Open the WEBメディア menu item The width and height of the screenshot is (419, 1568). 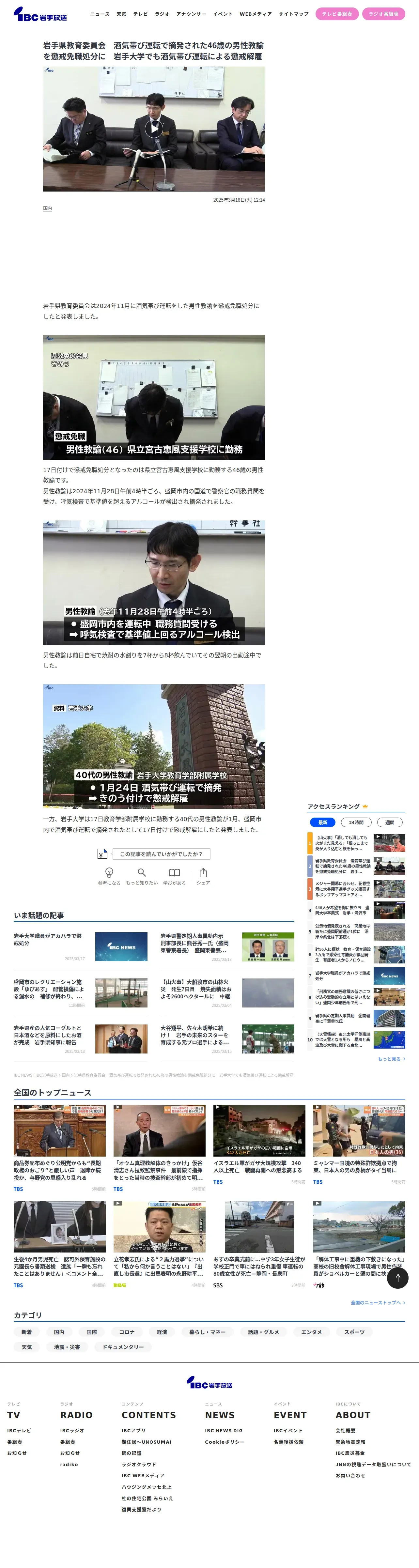pyautogui.click(x=256, y=14)
